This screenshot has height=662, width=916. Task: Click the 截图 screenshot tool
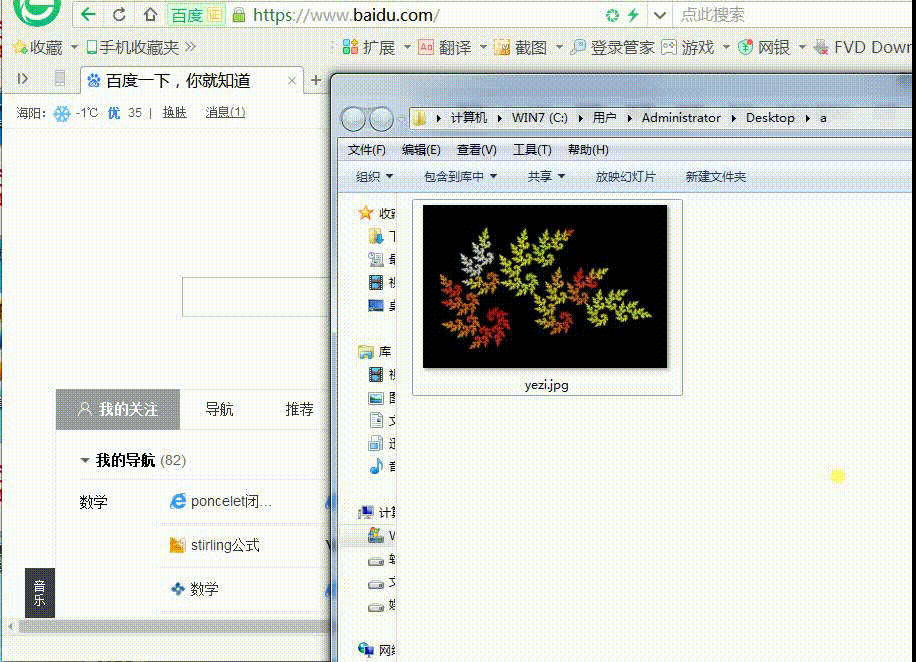521,47
